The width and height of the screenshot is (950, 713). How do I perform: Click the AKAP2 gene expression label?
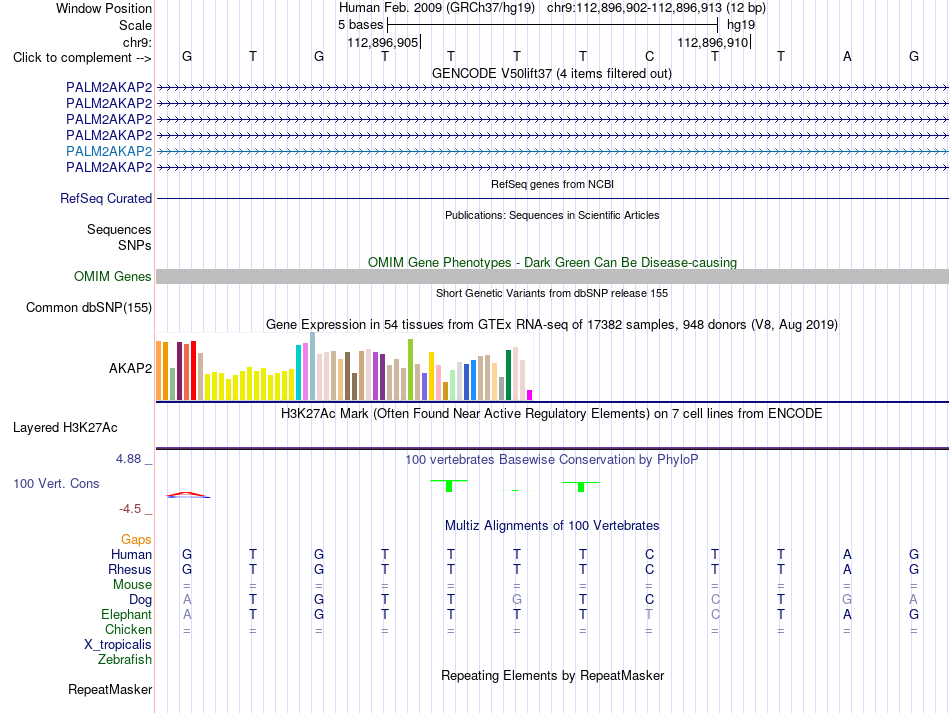tap(130, 368)
